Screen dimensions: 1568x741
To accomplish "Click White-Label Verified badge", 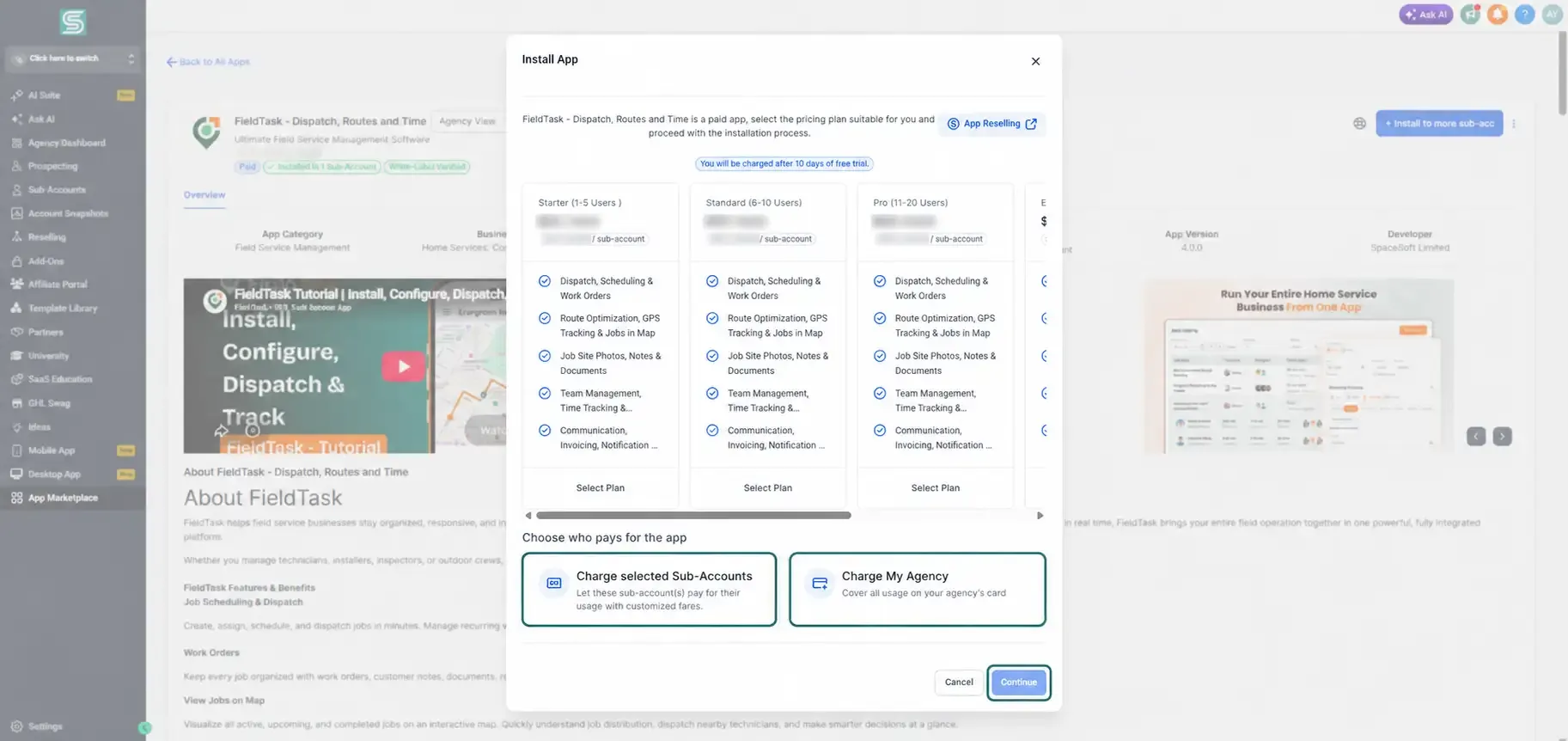I will [427, 167].
